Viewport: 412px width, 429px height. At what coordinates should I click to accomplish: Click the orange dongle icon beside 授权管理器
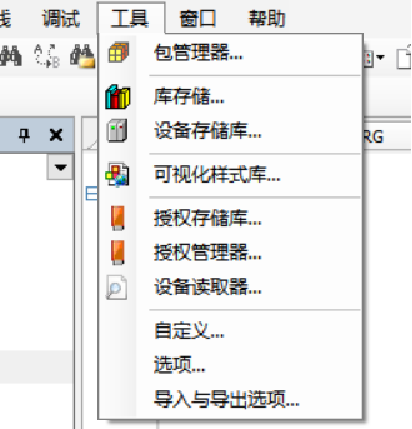click(118, 252)
